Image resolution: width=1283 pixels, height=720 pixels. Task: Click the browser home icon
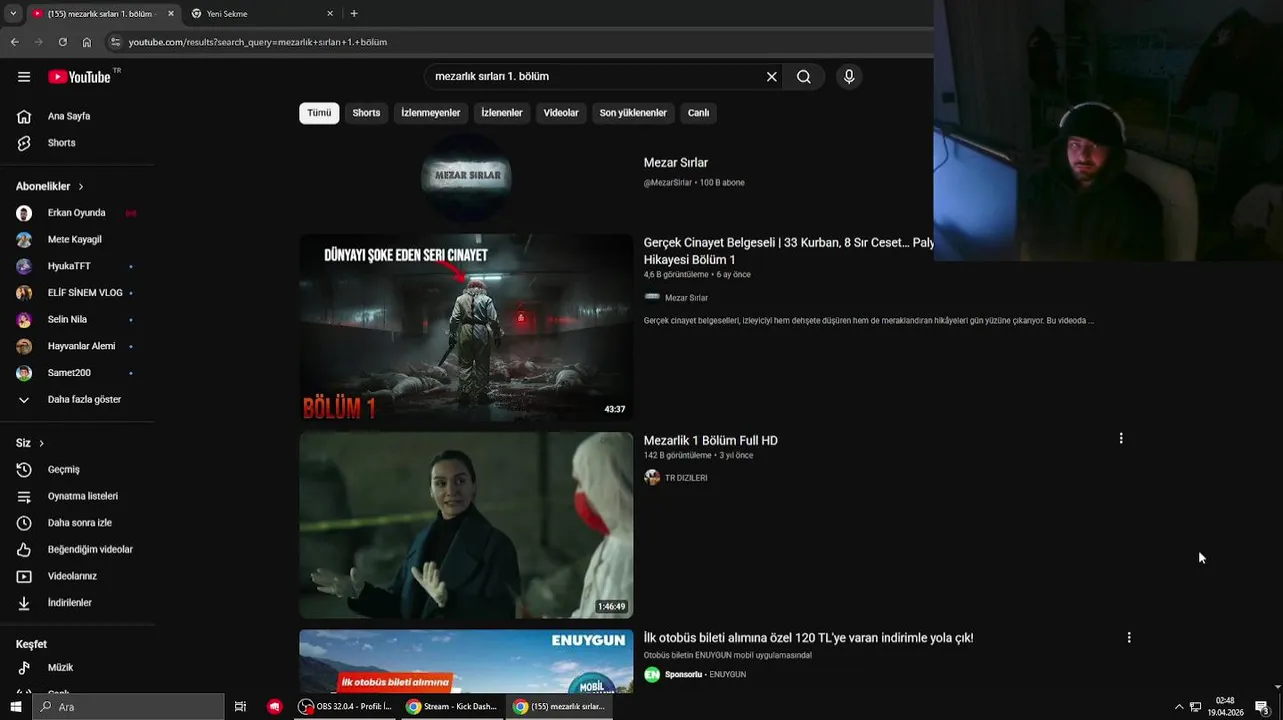coord(87,42)
